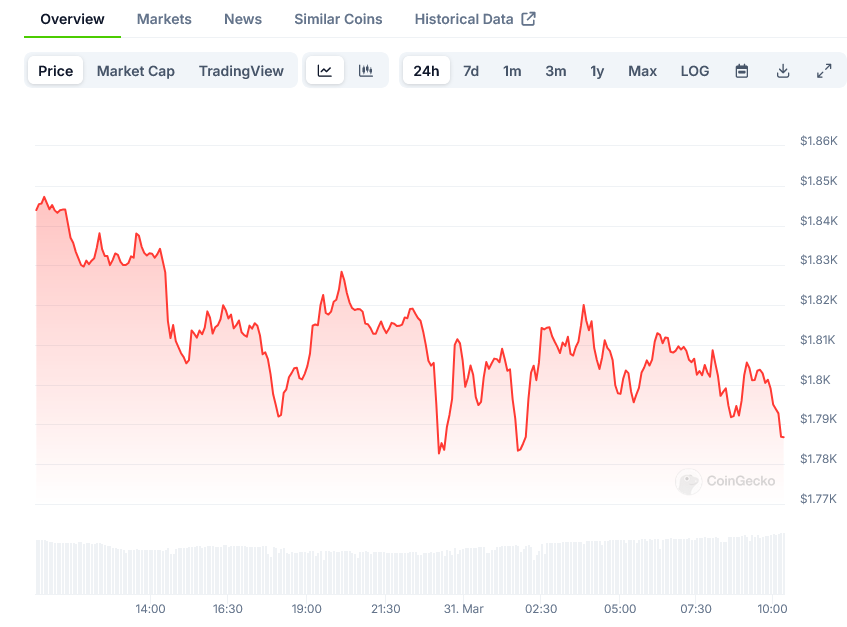This screenshot has height=627, width=847.
Task: Click the 10:00 time axis label
Action: coord(772,609)
